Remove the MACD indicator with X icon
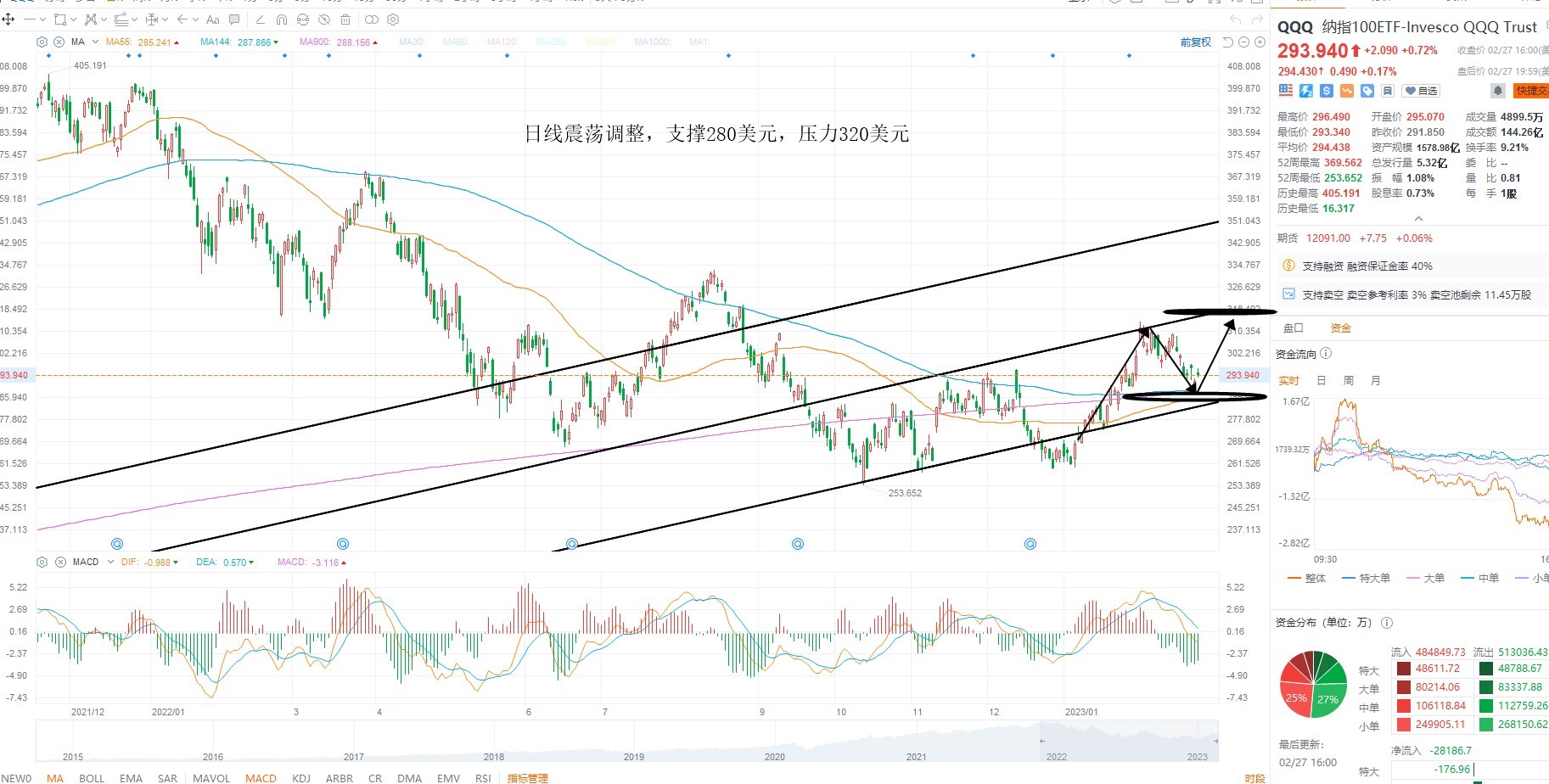This screenshot has height=784, width=1549. 60,562
